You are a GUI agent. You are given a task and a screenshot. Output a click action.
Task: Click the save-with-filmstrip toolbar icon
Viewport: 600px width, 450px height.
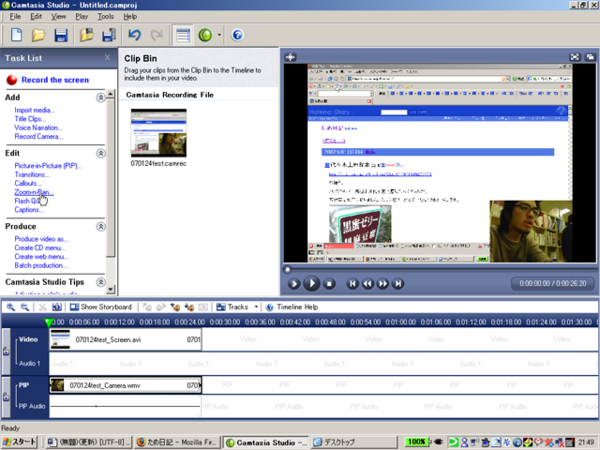pyautogui.click(x=109, y=35)
